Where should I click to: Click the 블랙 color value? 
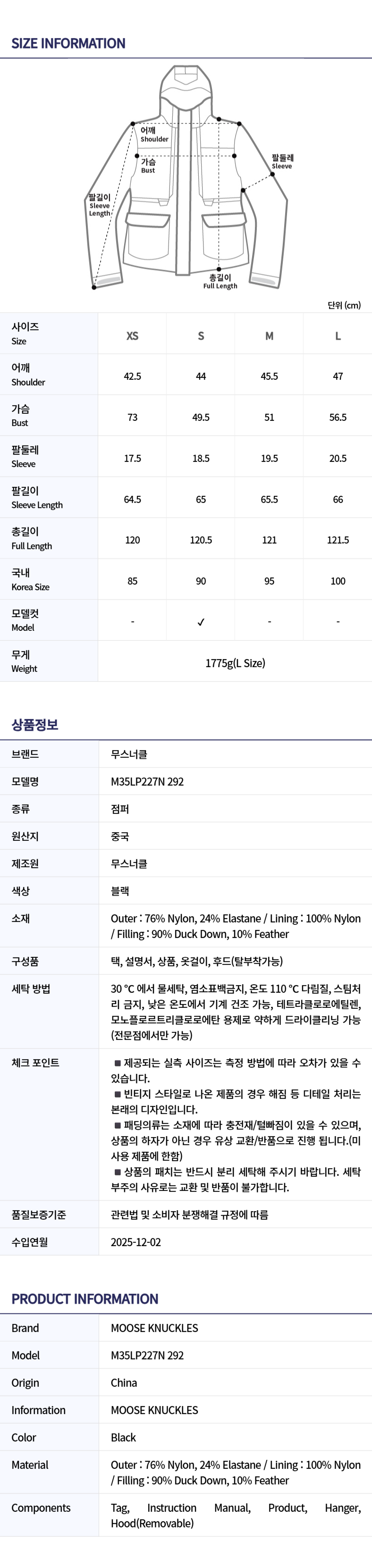(x=120, y=890)
